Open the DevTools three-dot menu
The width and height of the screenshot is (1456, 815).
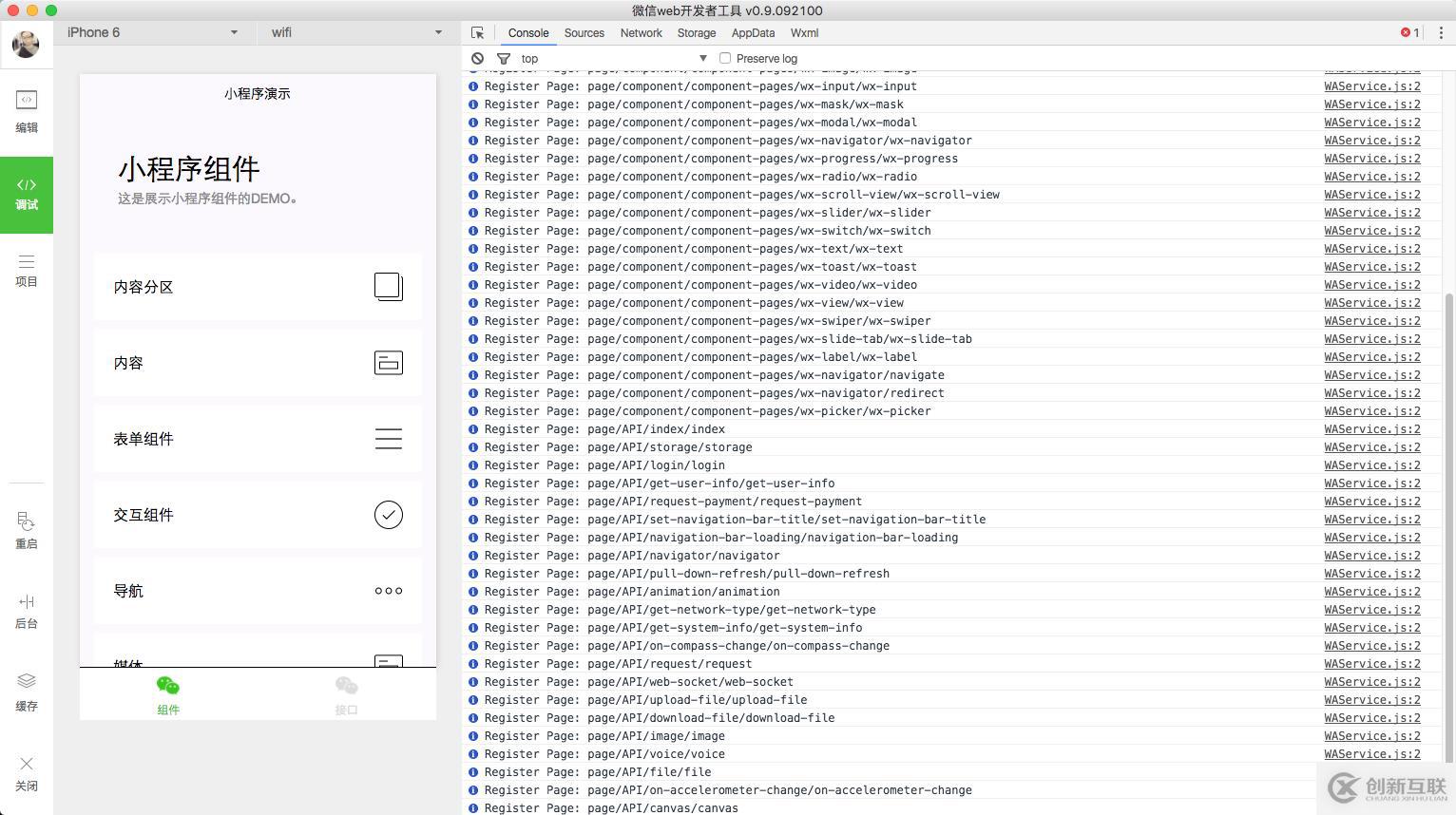tap(1441, 32)
